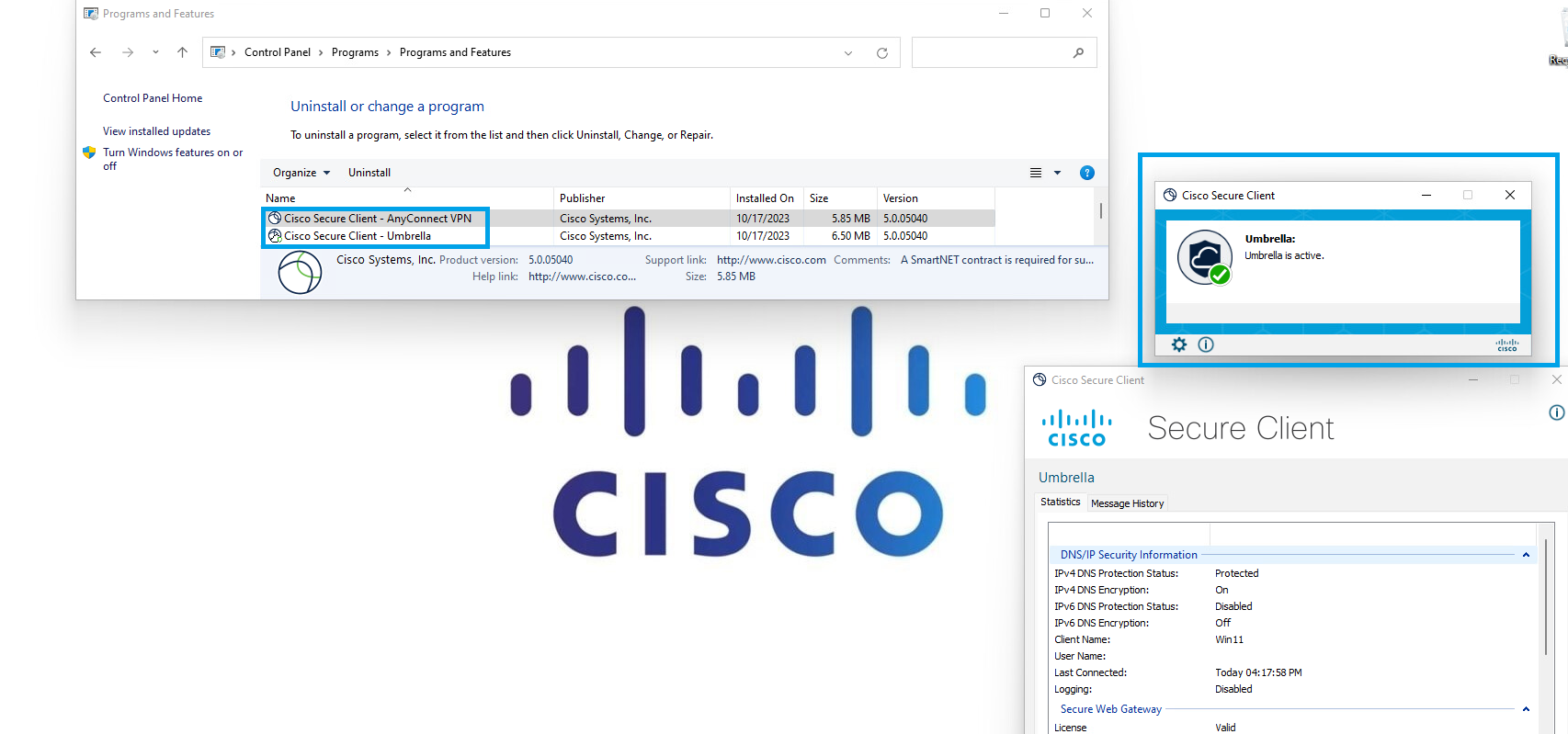Viewport: 1568px width, 734px height.
Task: Select Cisco Secure Client - AnyConnect VPN row
Action: (628, 219)
